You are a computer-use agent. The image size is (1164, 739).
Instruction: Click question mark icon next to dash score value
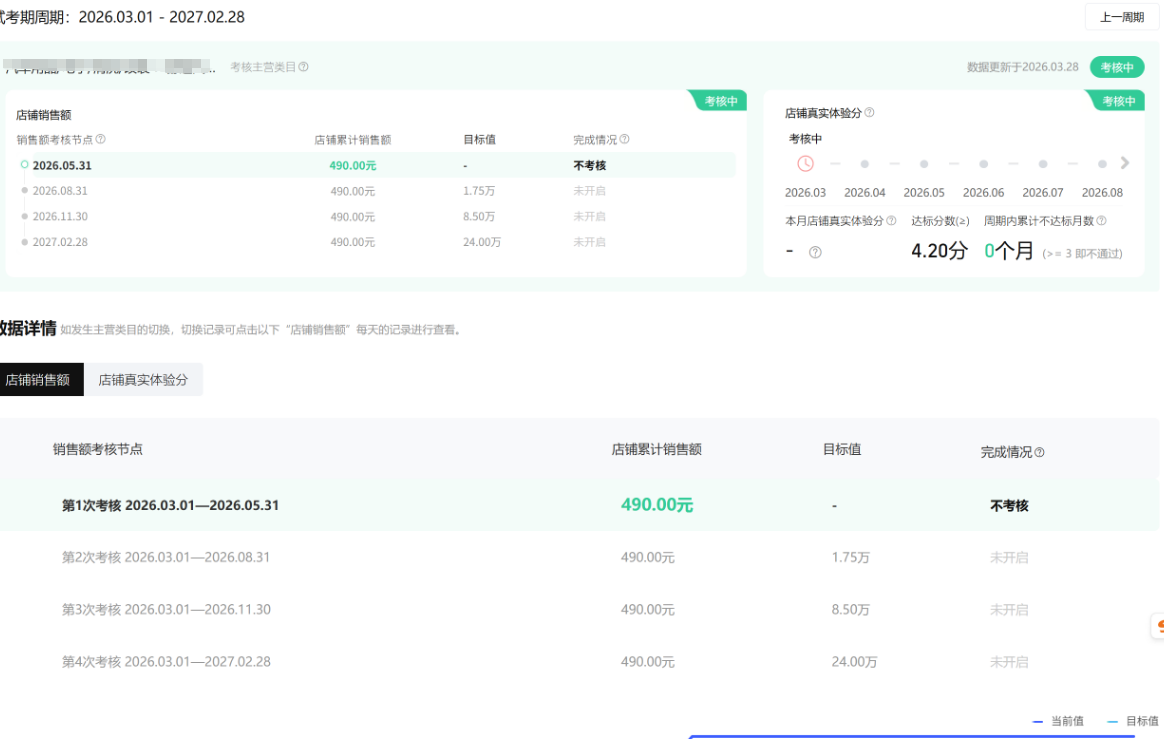[x=815, y=253]
